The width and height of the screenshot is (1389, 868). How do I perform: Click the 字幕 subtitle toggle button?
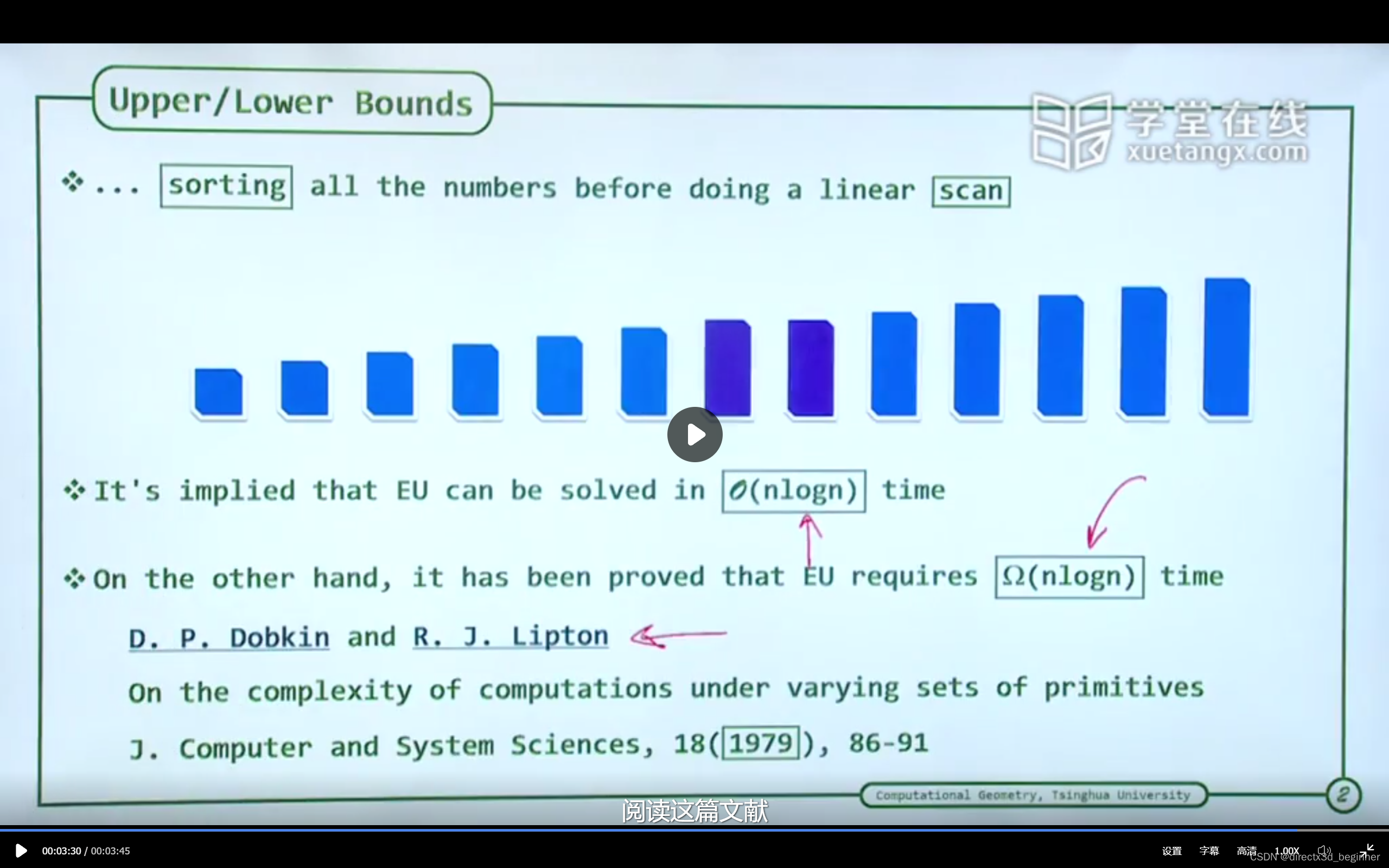[x=1206, y=850]
